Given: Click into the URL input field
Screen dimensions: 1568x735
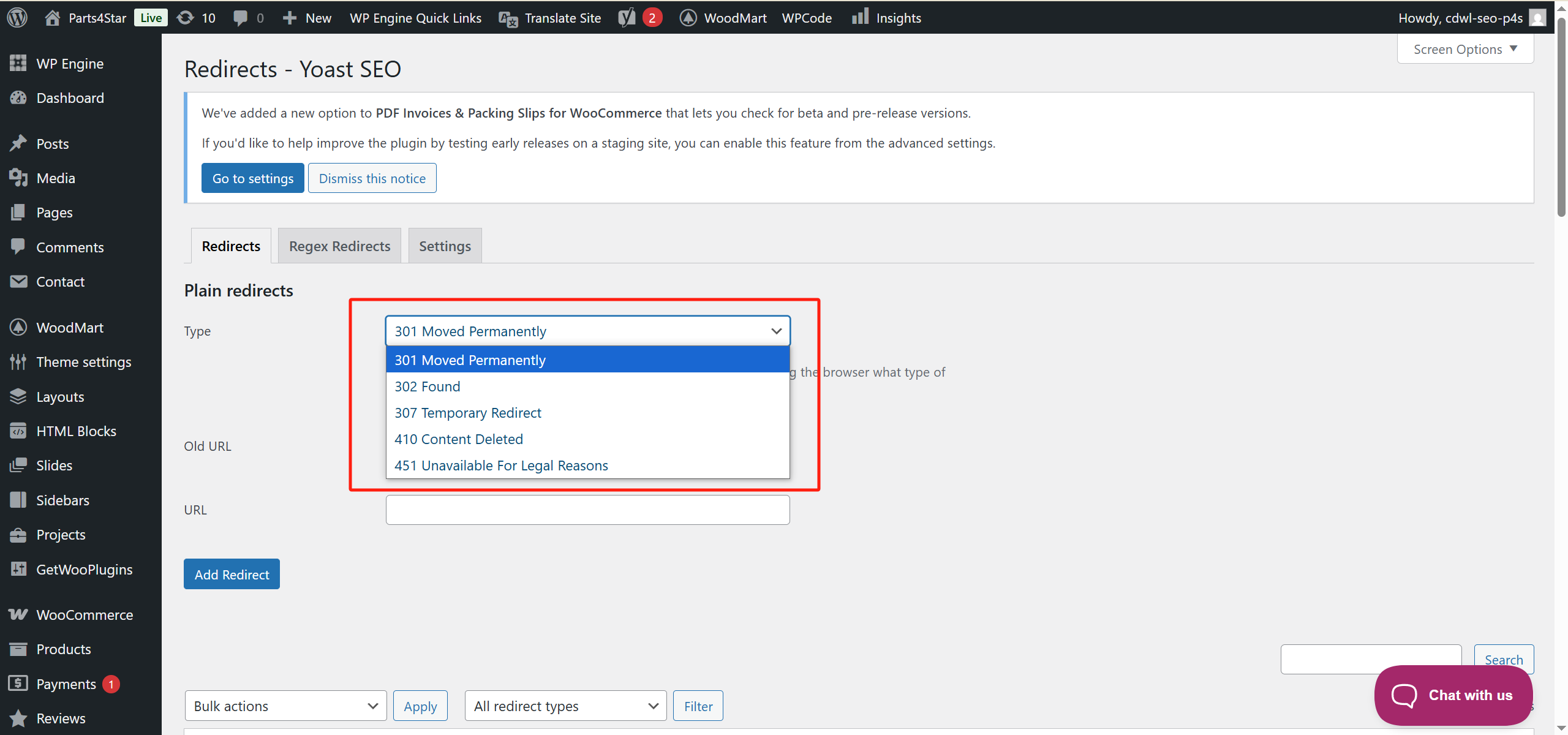Looking at the screenshot, I should [x=587, y=510].
